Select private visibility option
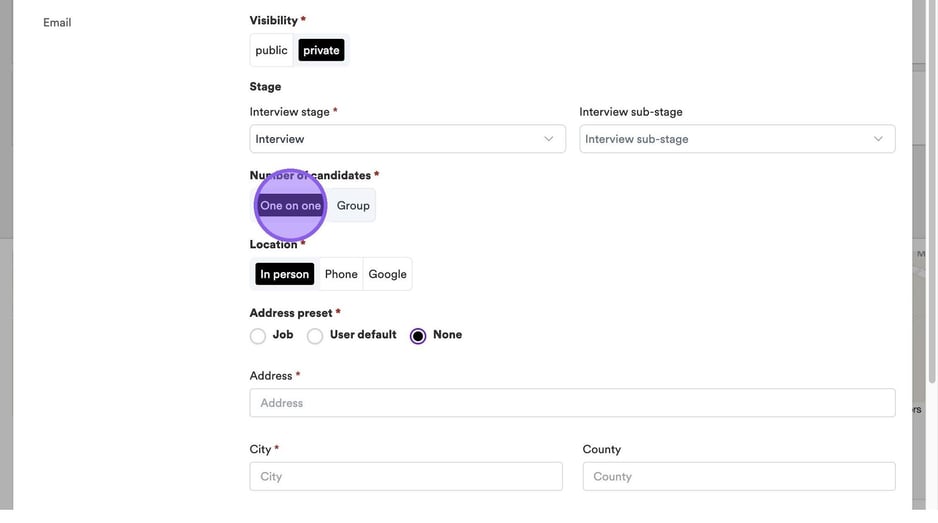This screenshot has width=938, height=523. tap(321, 50)
